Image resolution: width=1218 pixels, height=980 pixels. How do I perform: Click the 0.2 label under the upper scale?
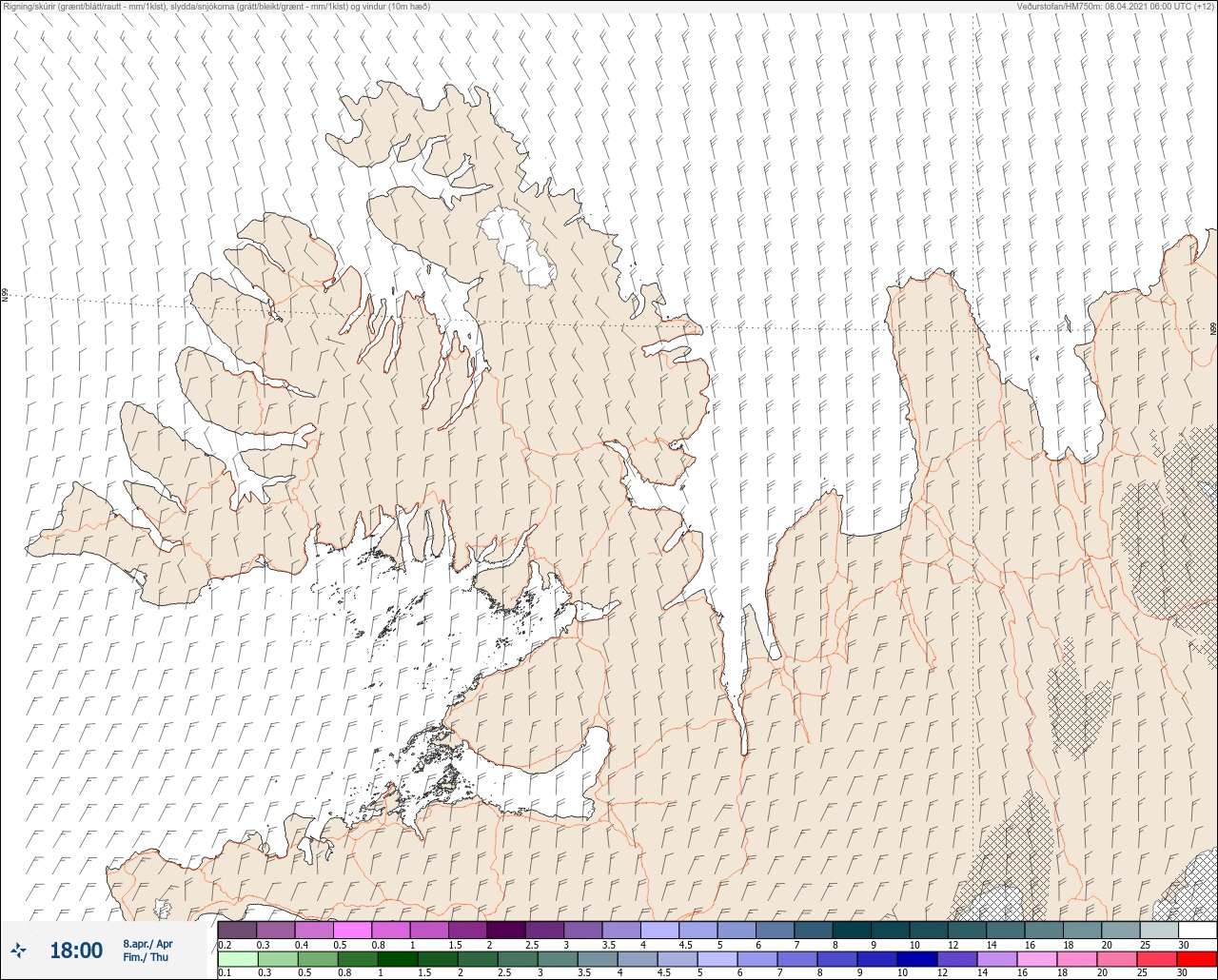(x=225, y=945)
